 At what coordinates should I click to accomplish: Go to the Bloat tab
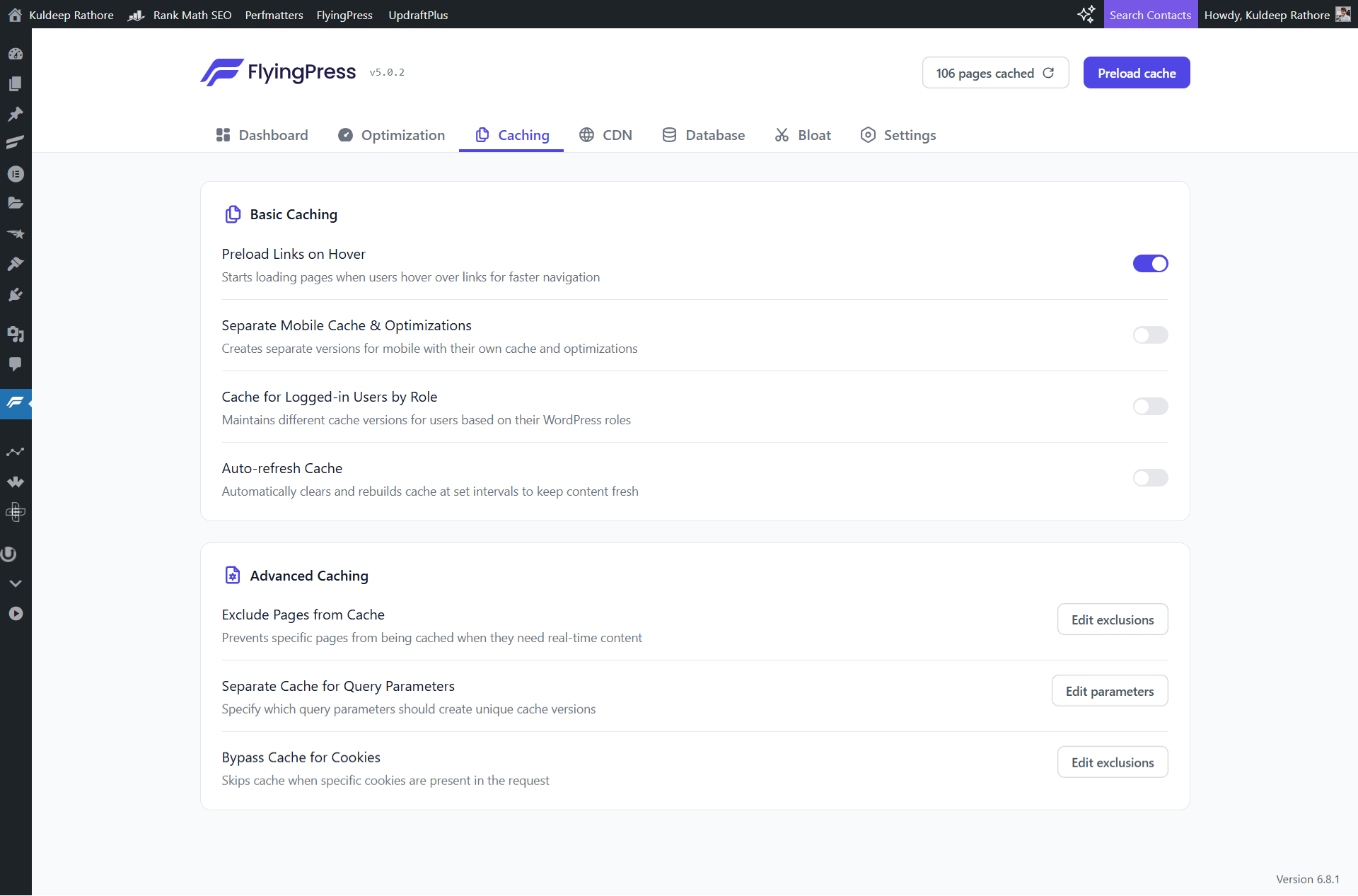802,134
